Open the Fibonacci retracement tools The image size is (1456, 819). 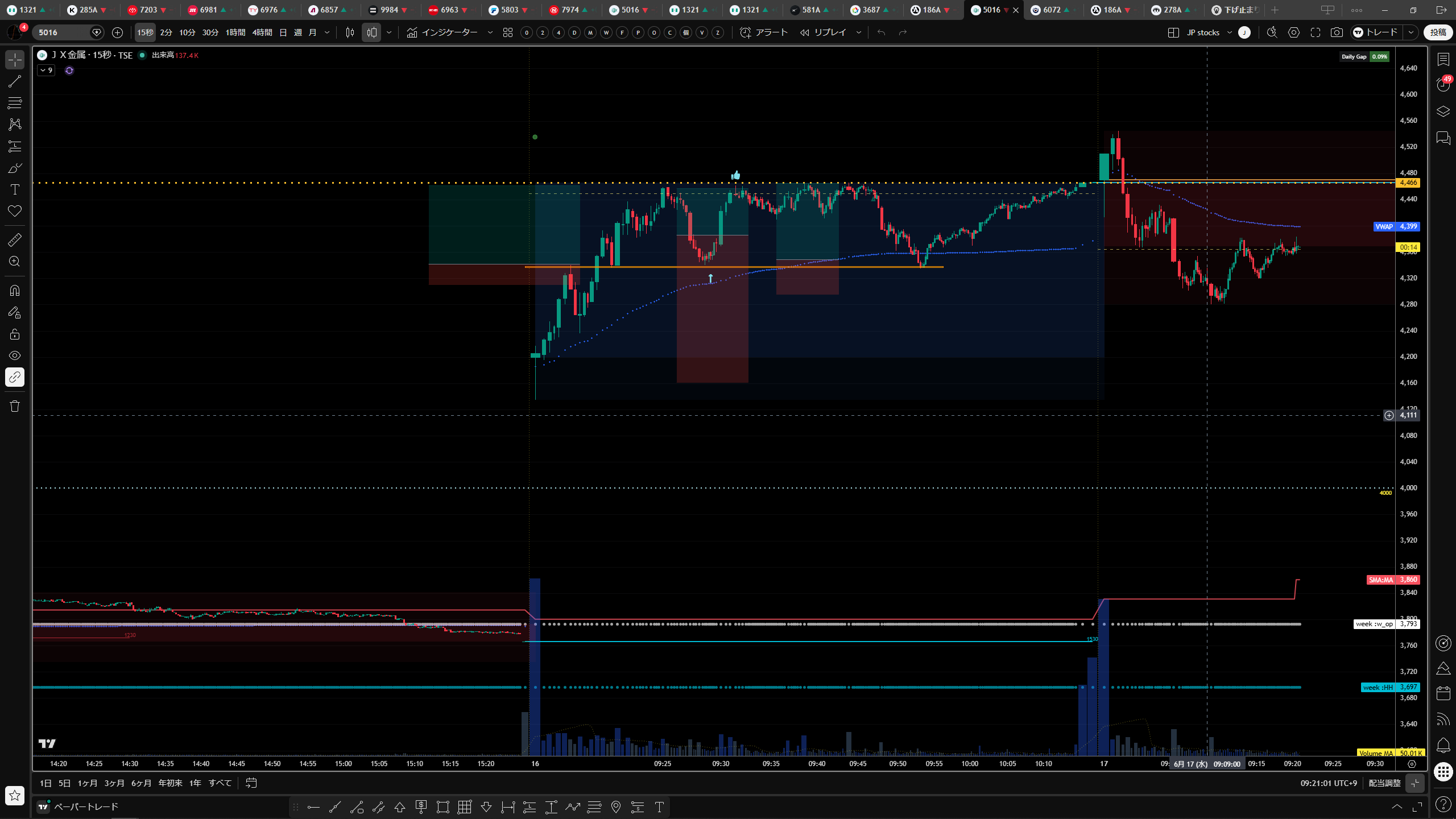click(x=15, y=103)
